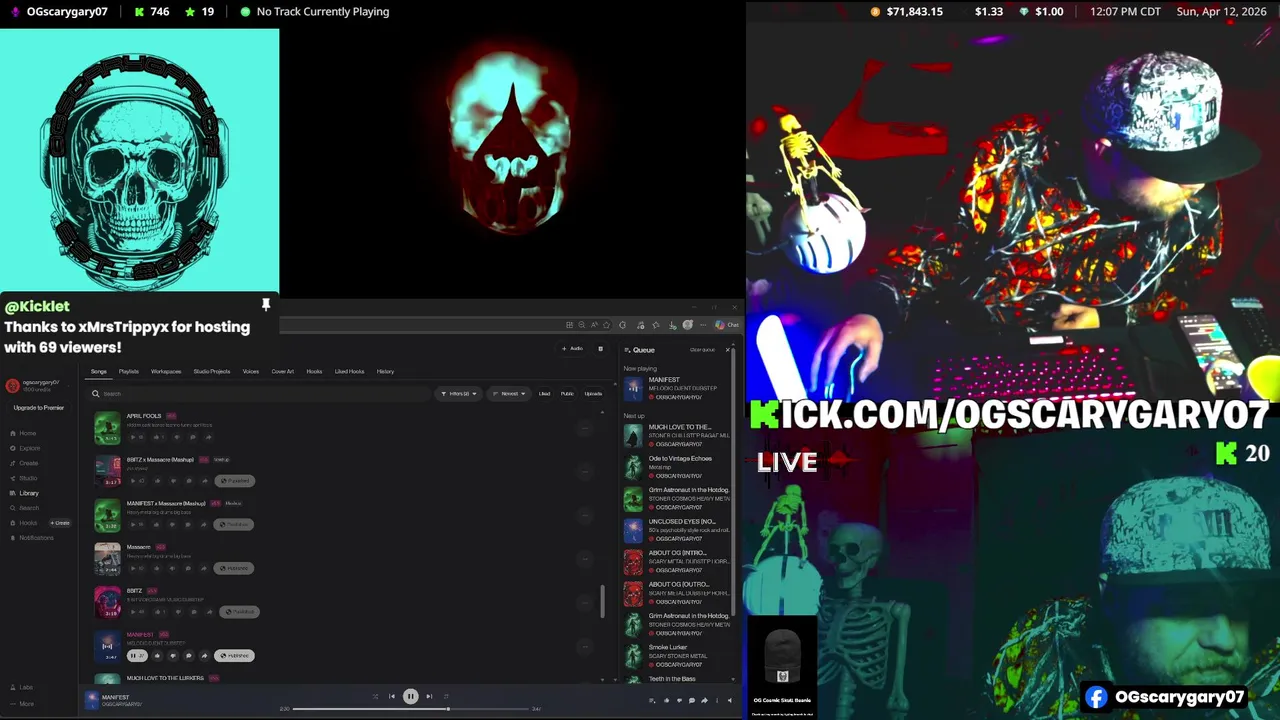The image size is (1280, 720).
Task: Switch to the Studio Projects tab
Action: point(212,371)
